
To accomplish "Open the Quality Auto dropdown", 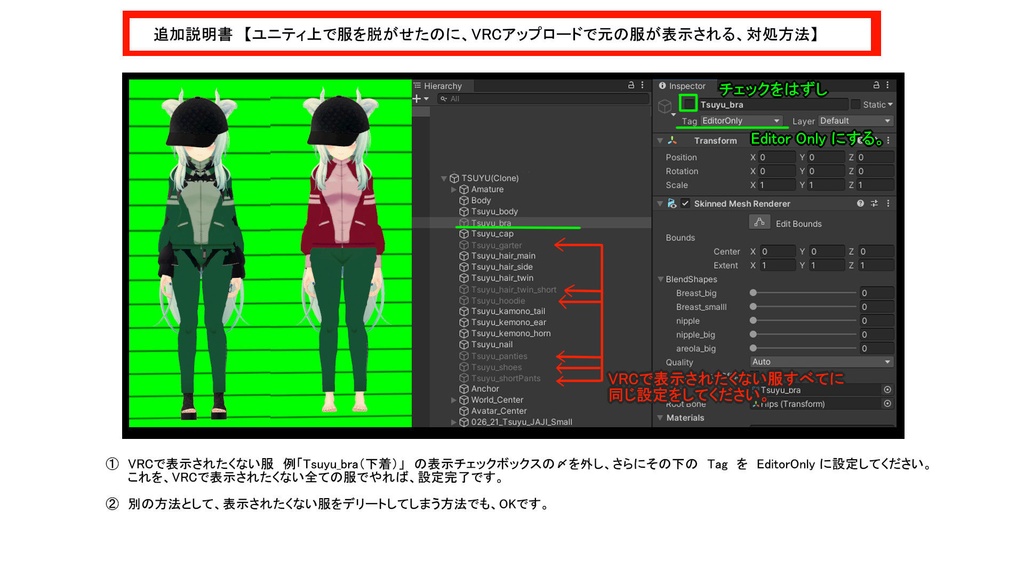I will pos(821,362).
